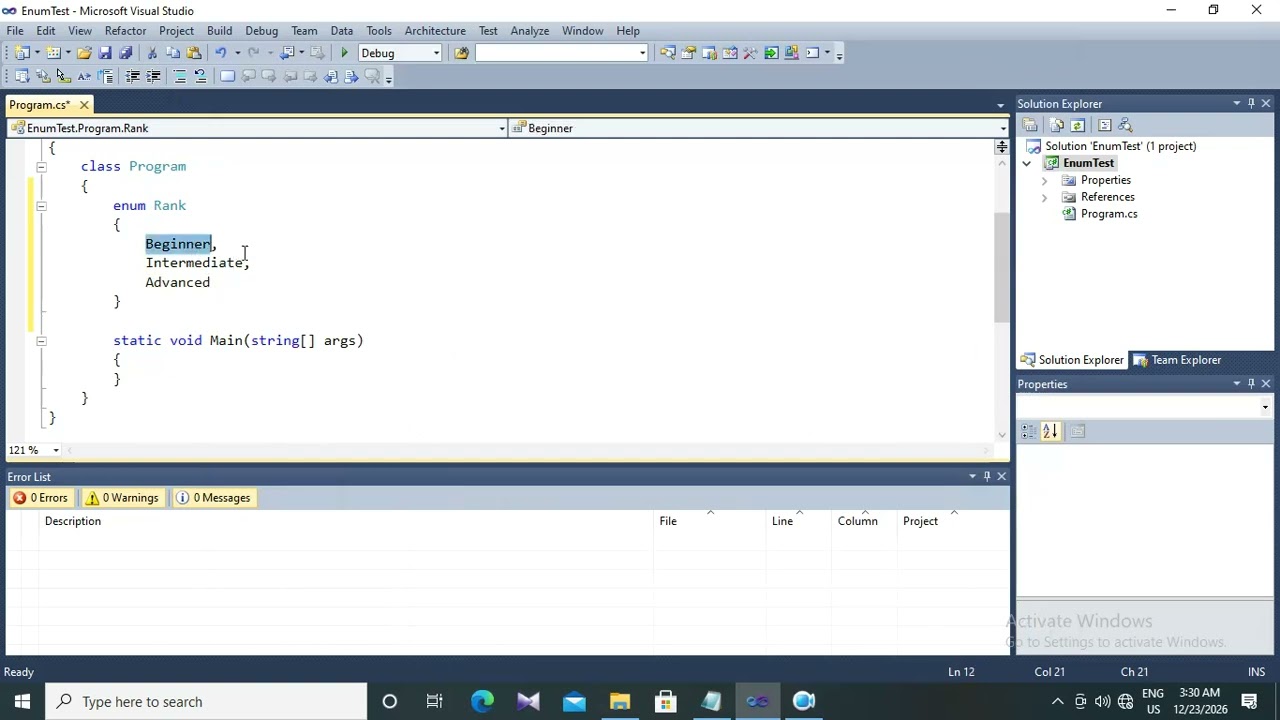
Task: Toggle the Warnings filter button
Action: [x=122, y=498]
